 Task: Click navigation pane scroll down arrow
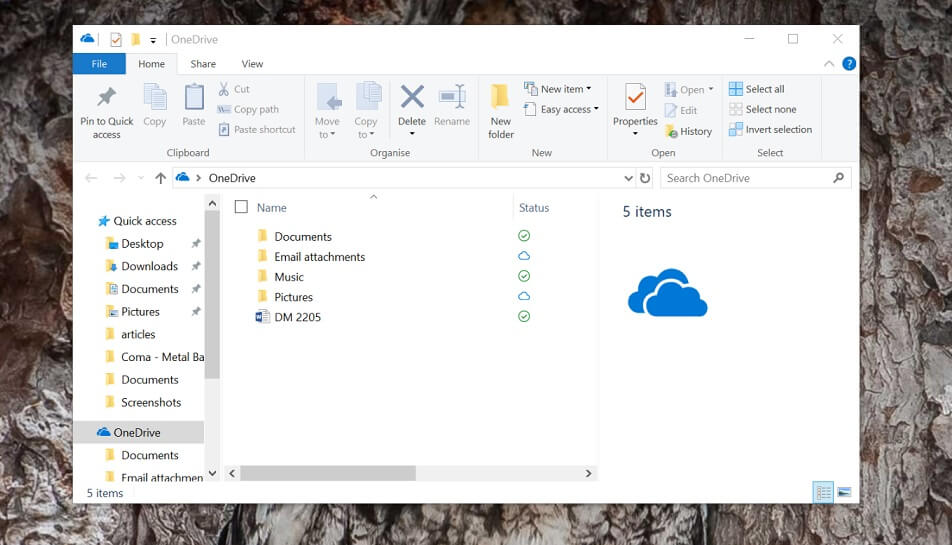212,473
